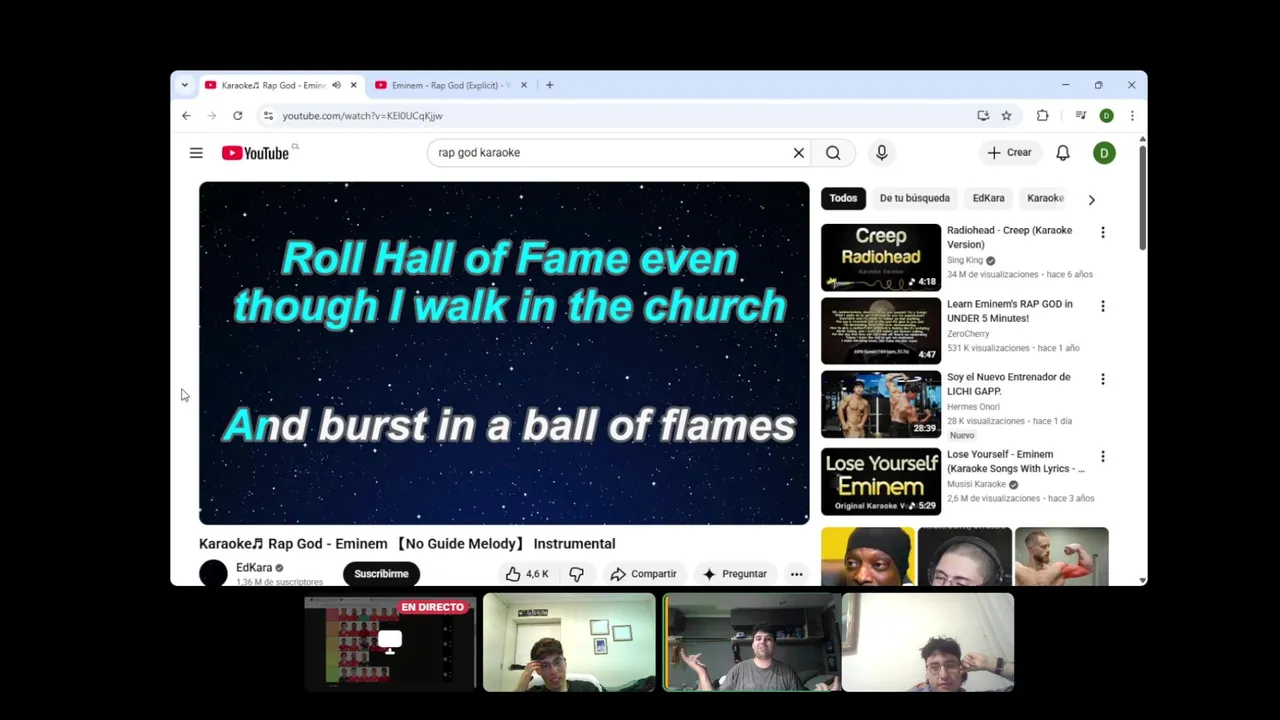Image resolution: width=1280 pixels, height=720 pixels.
Task: Open Chrome profile D icon
Action: 1106,116
